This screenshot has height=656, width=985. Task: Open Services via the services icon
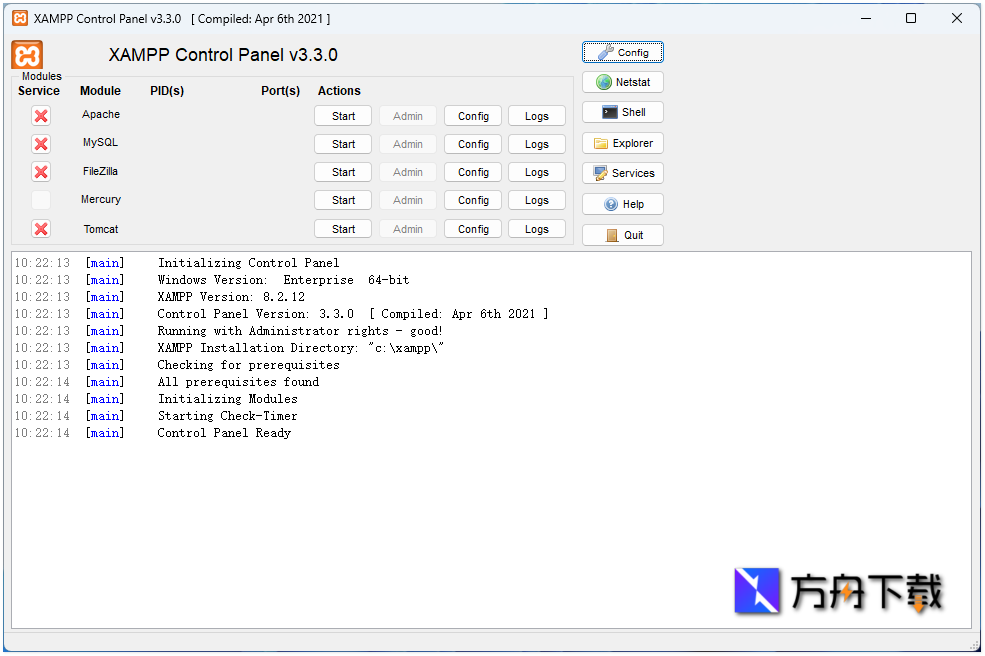tap(623, 173)
